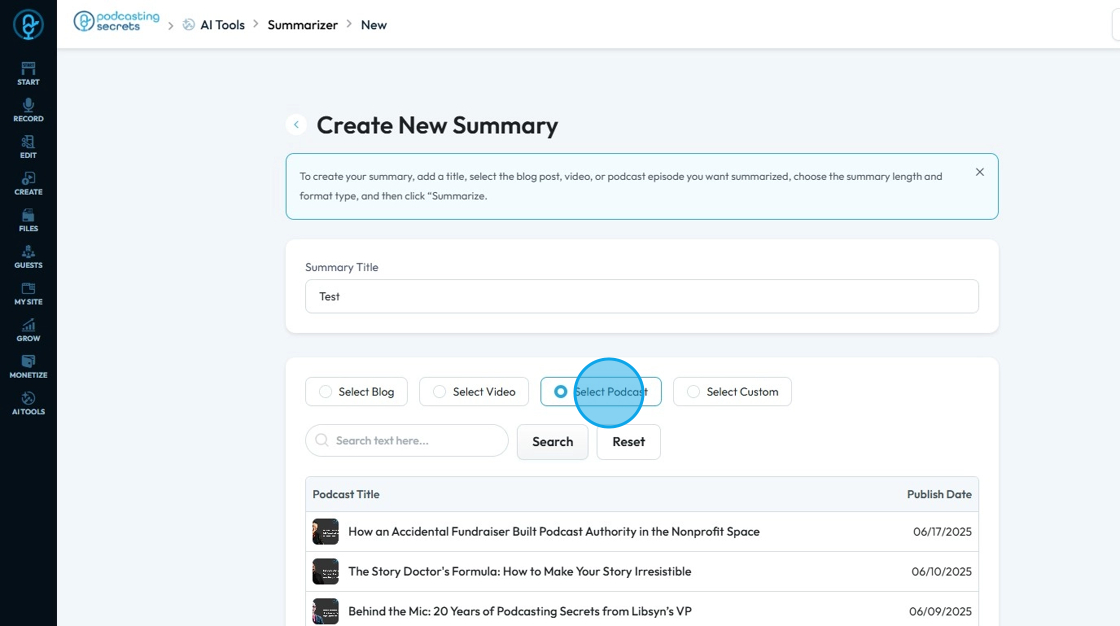Open the Start section in sidebar
The height and width of the screenshot is (626, 1120).
(x=28, y=72)
